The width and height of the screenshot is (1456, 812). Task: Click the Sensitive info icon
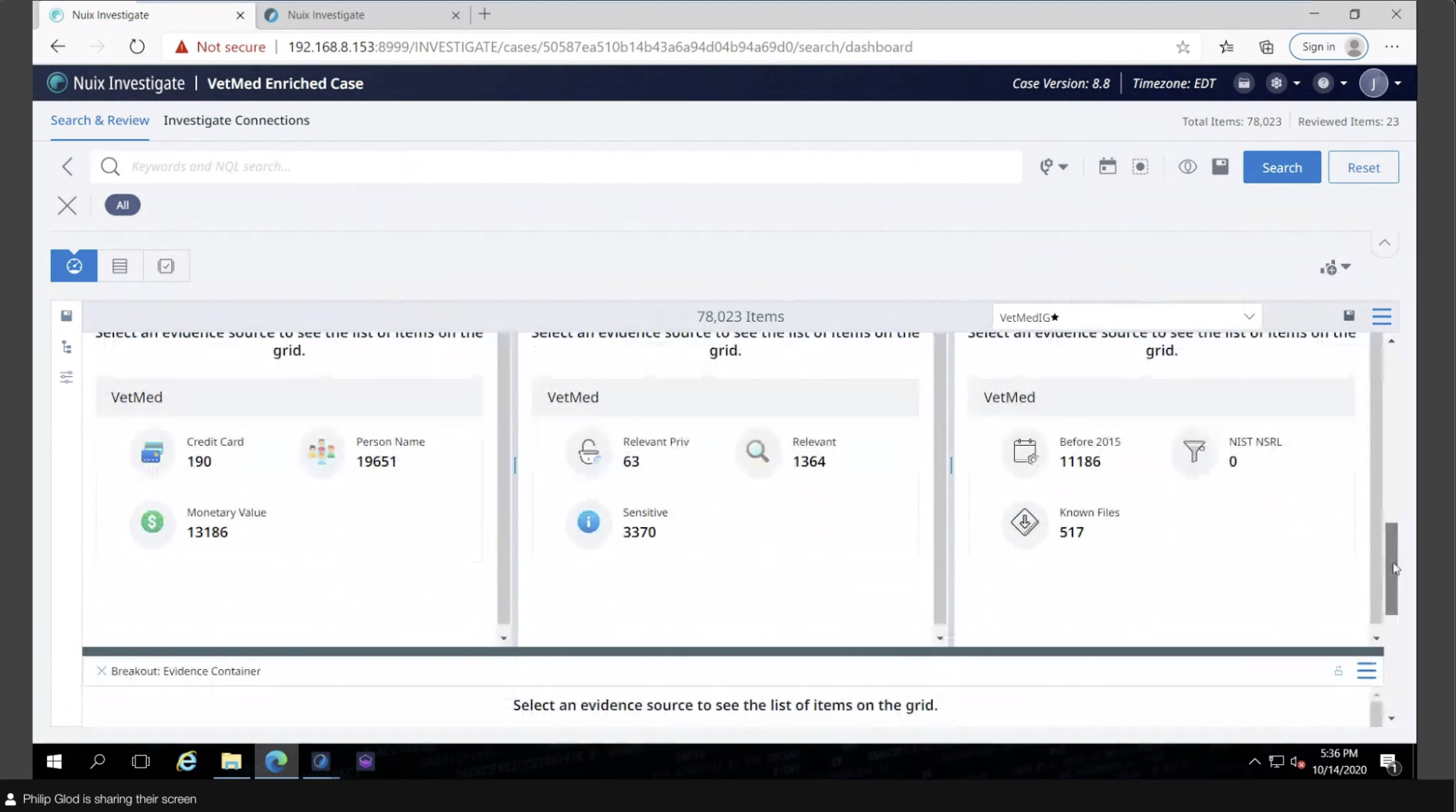(589, 522)
